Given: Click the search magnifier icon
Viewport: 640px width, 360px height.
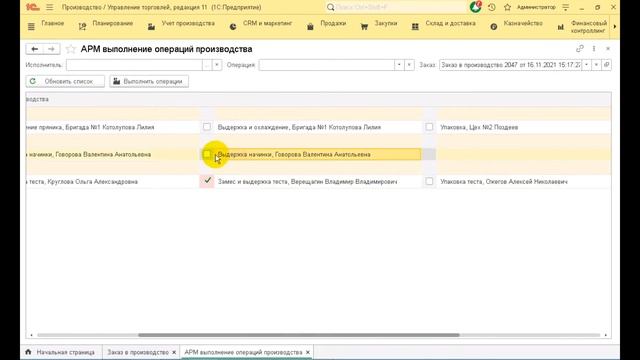Looking at the screenshot, I should pos(330,7).
